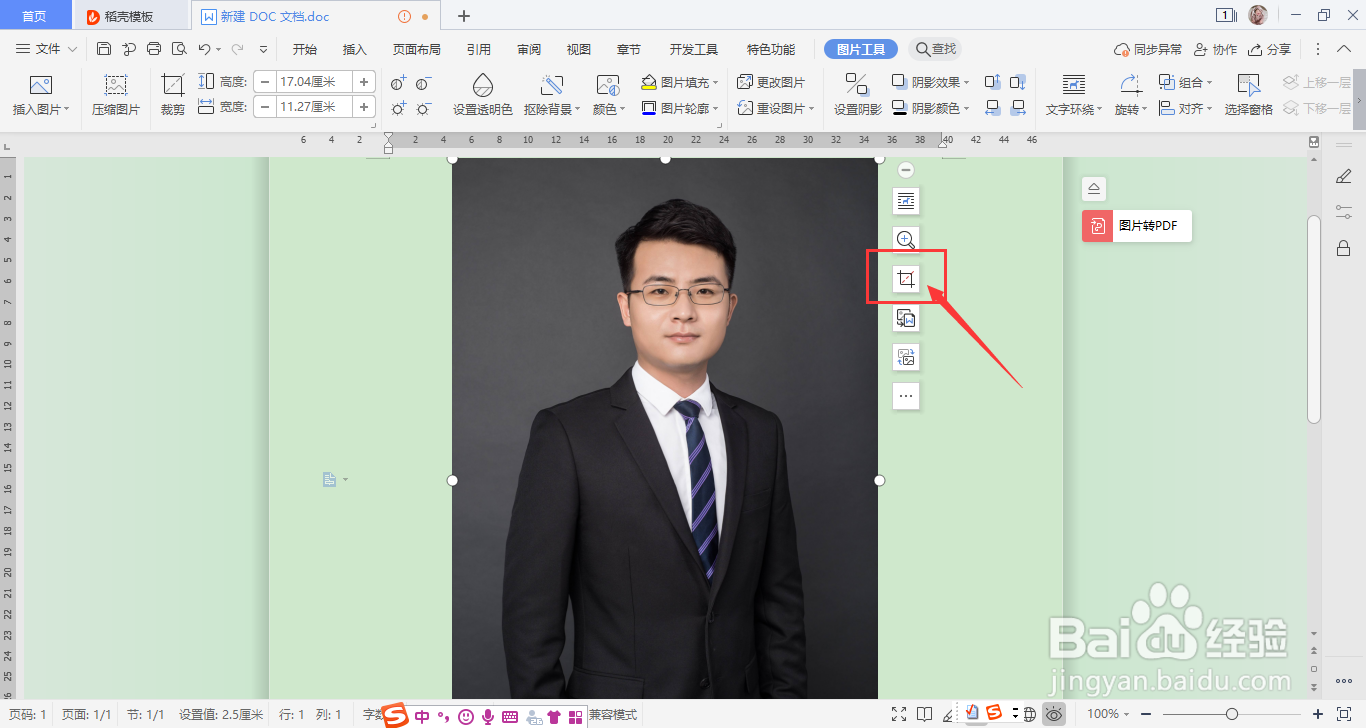Click the vertical scrollbar thumb on the right
This screenshot has height=728, width=1366.
(x=1314, y=320)
